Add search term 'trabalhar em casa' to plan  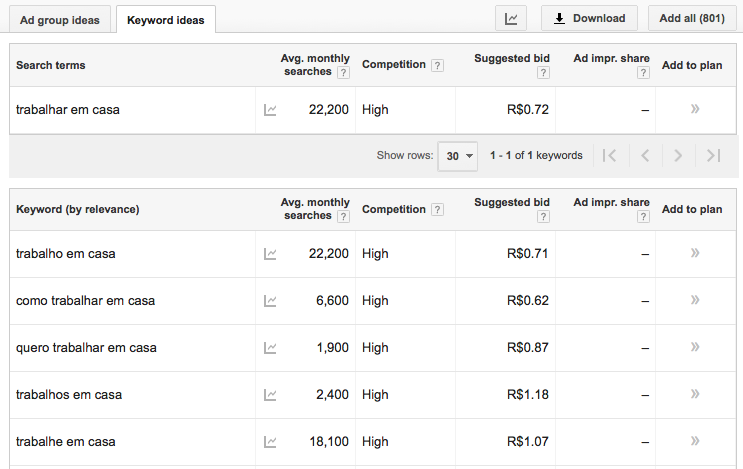pyautogui.click(x=694, y=109)
